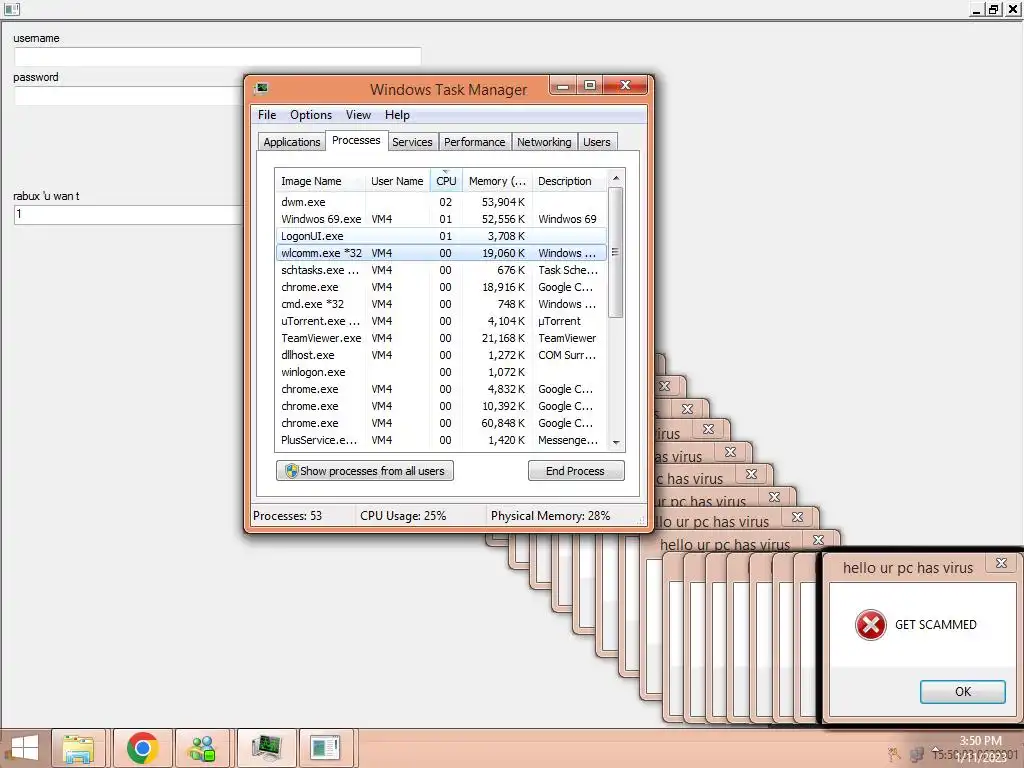Sort processes by CPU column header

[x=446, y=181]
